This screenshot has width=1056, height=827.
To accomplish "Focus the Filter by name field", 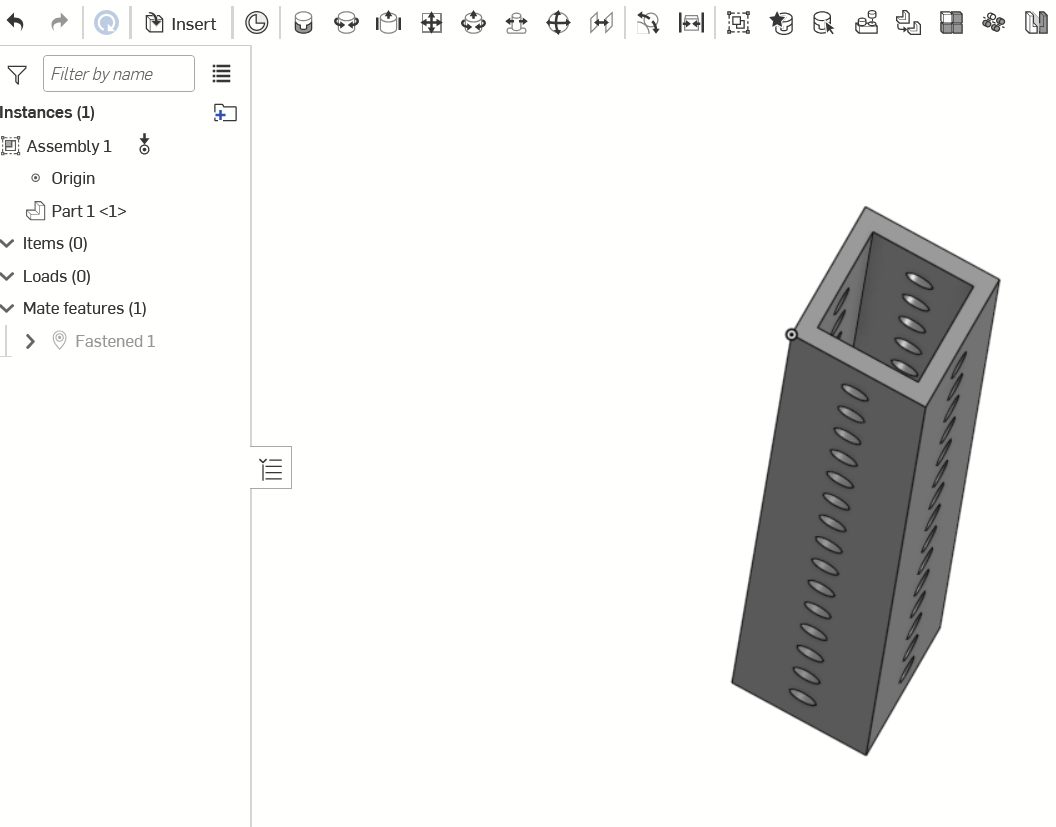I will point(119,73).
